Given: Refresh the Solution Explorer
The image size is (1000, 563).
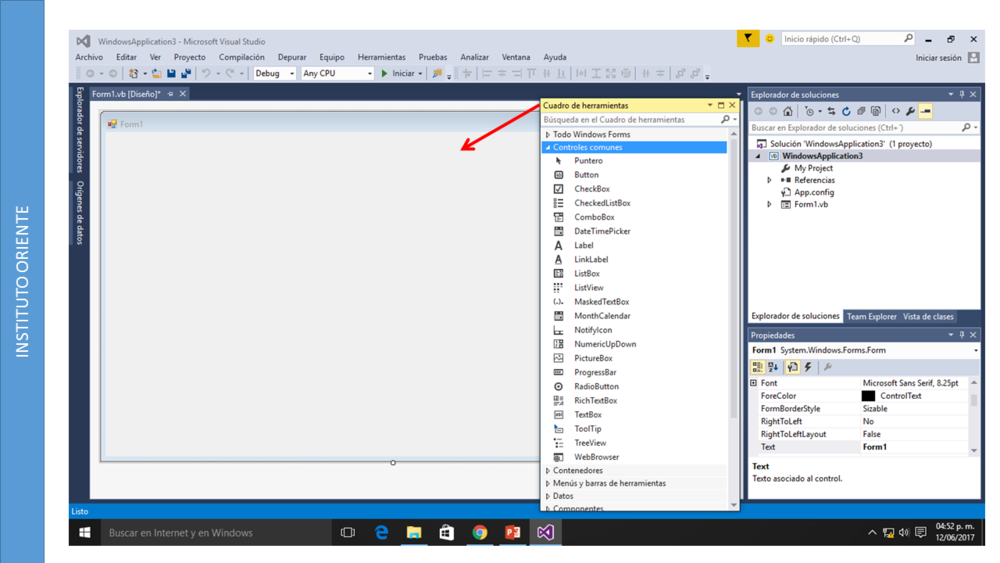Looking at the screenshot, I should point(846,112).
